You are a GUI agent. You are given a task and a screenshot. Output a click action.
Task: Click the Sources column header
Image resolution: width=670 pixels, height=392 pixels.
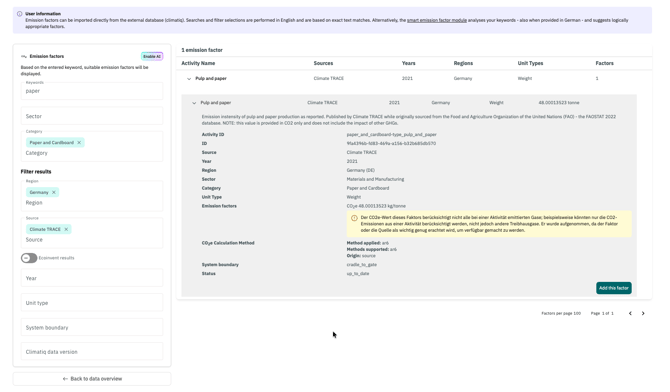[323, 63]
